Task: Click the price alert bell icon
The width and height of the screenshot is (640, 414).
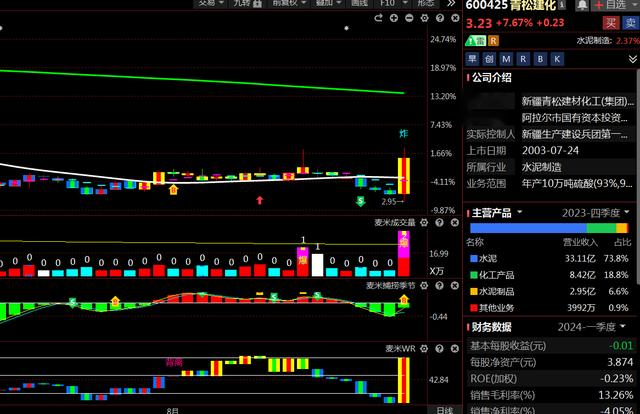Action: point(582,5)
